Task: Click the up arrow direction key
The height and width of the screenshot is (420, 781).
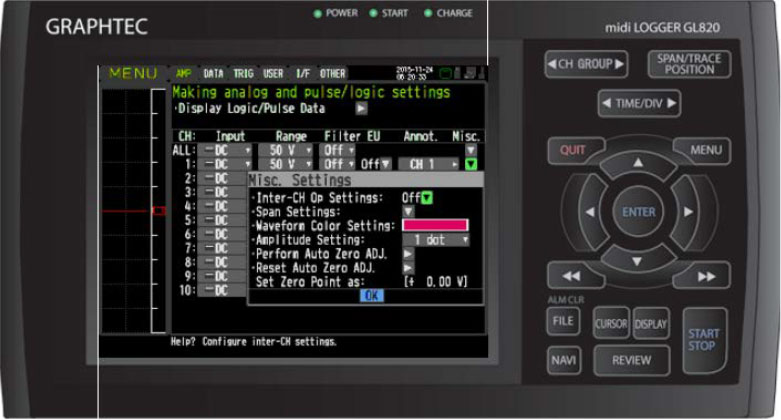Action: pyautogui.click(x=638, y=163)
